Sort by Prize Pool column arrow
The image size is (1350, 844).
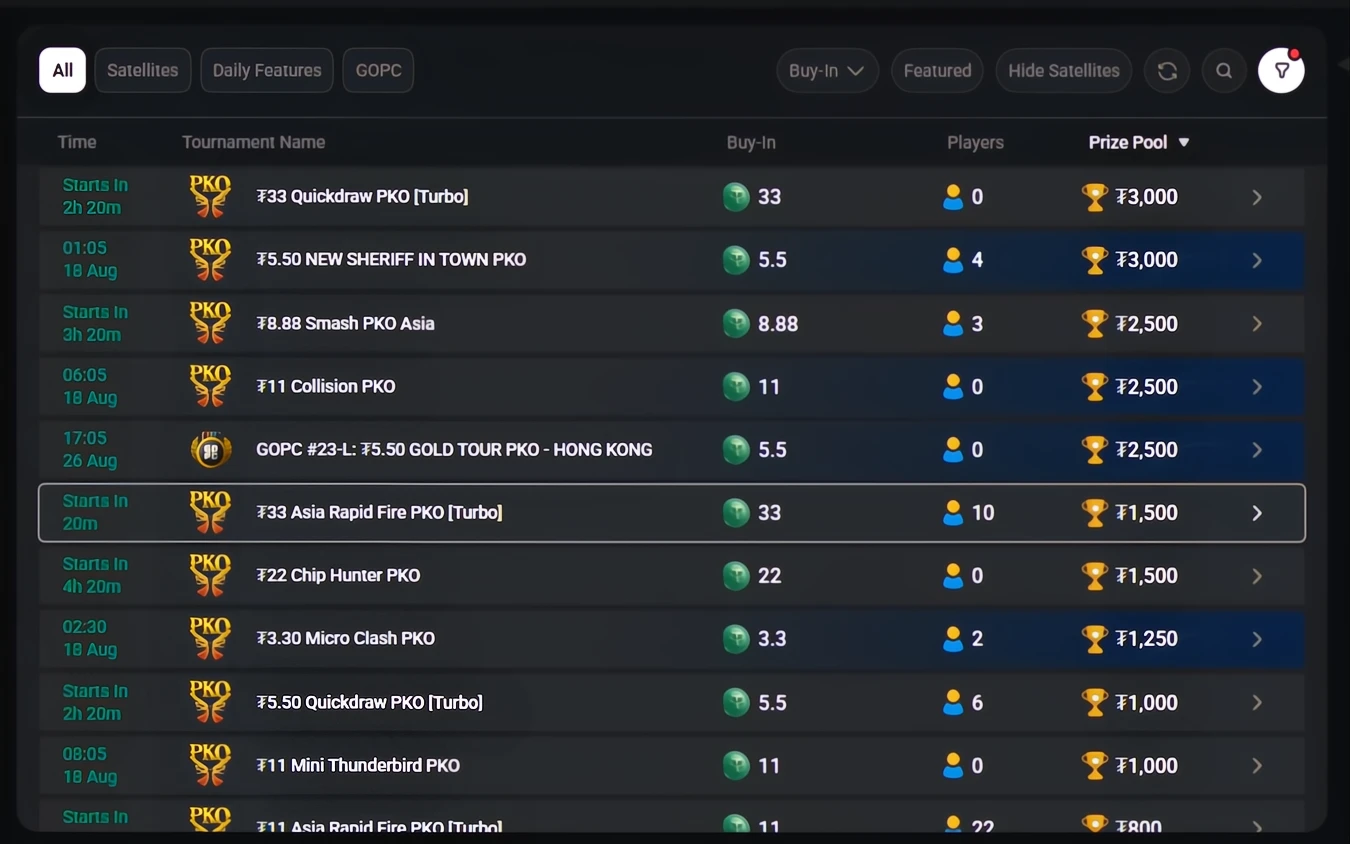[1184, 143]
